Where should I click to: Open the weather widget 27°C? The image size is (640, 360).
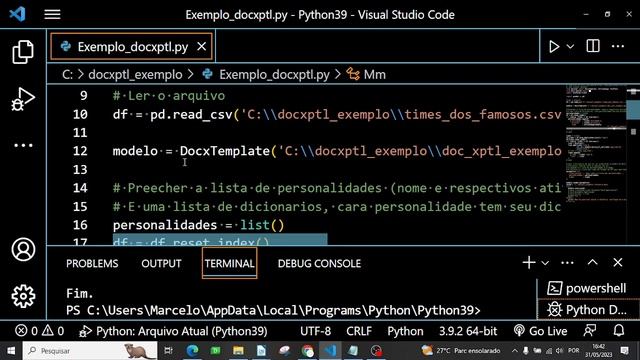pos(462,351)
